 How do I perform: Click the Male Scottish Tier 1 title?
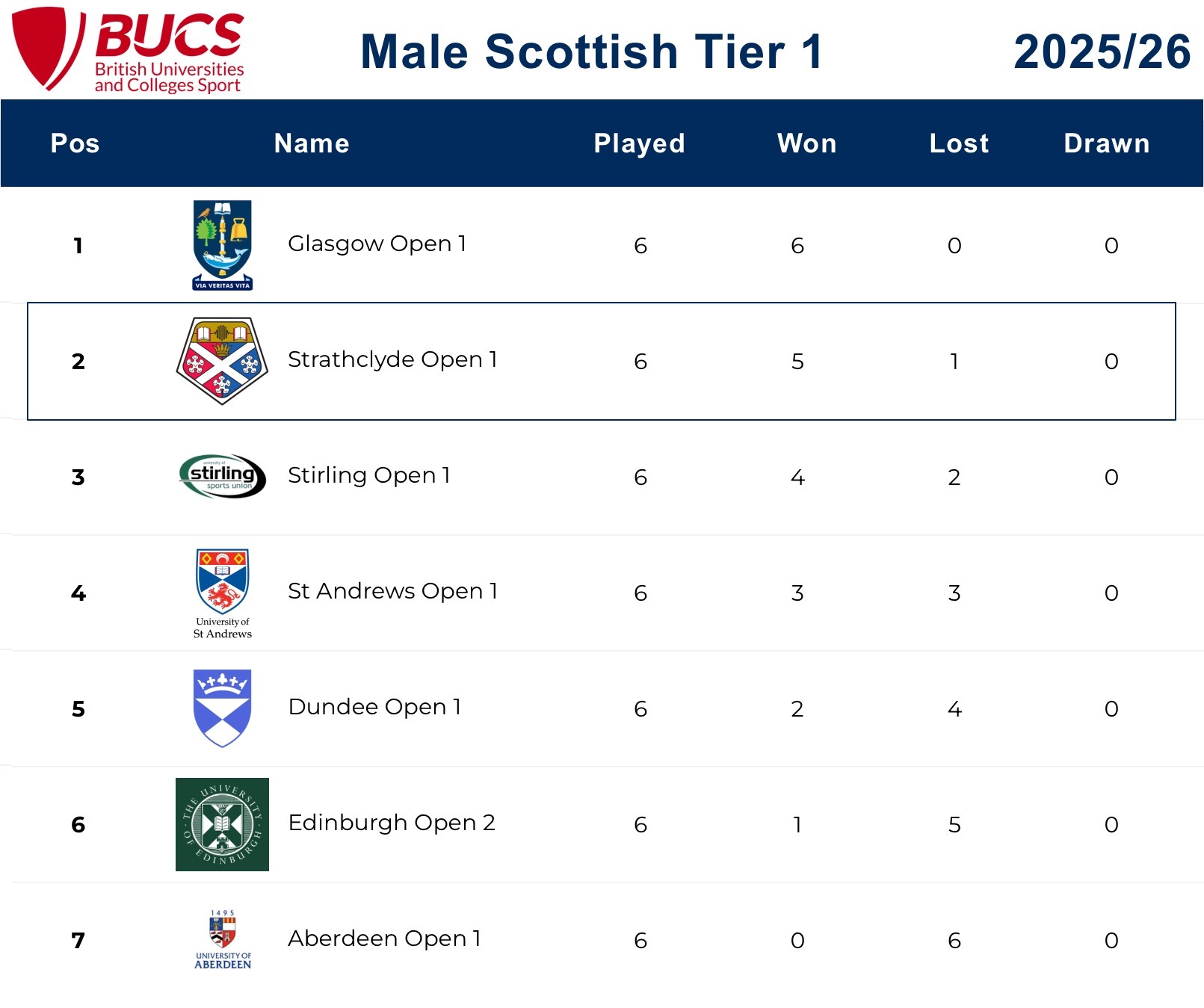click(591, 52)
